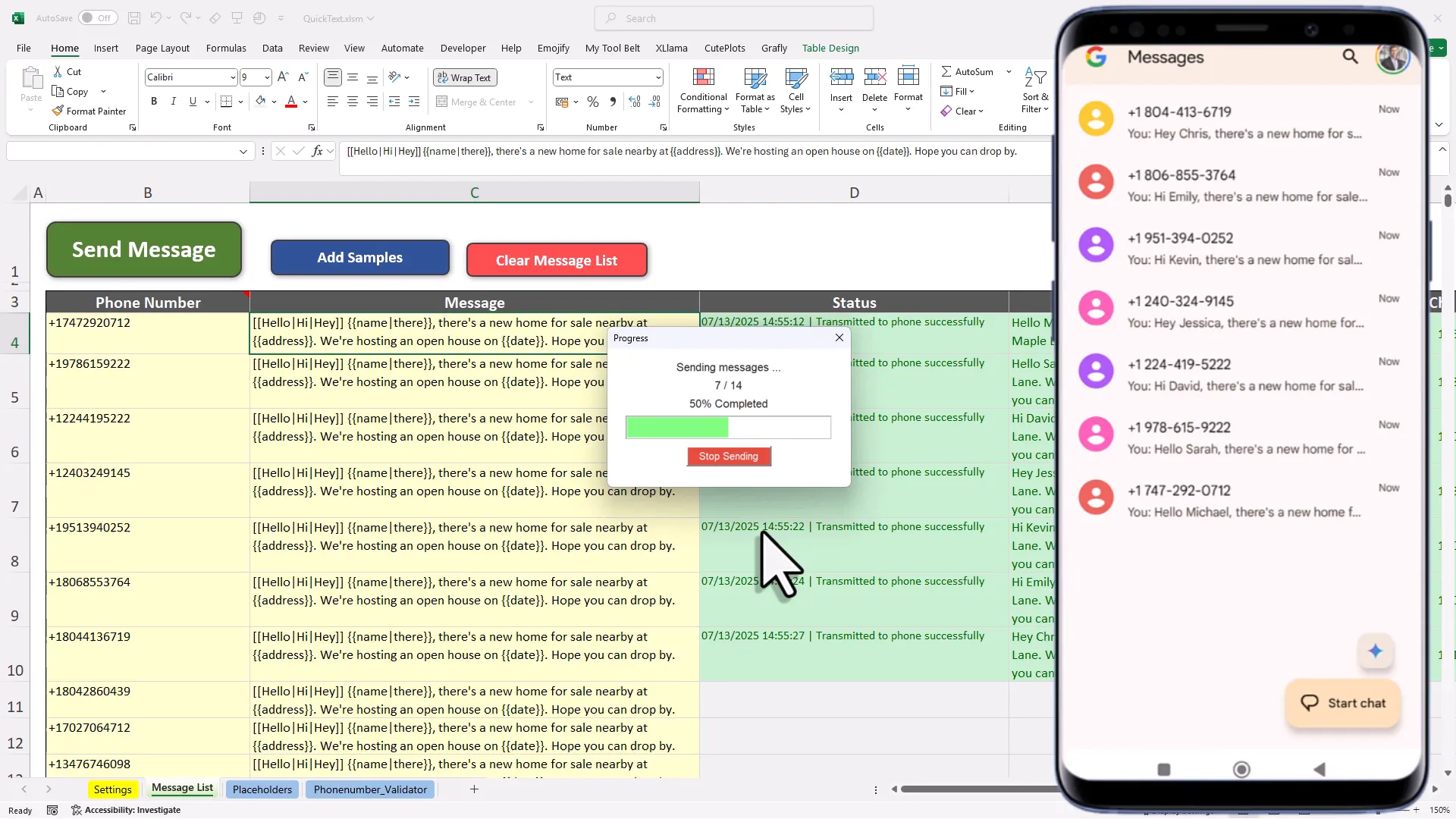Open the font size dropdown
The width and height of the screenshot is (1456, 819).
(266, 77)
